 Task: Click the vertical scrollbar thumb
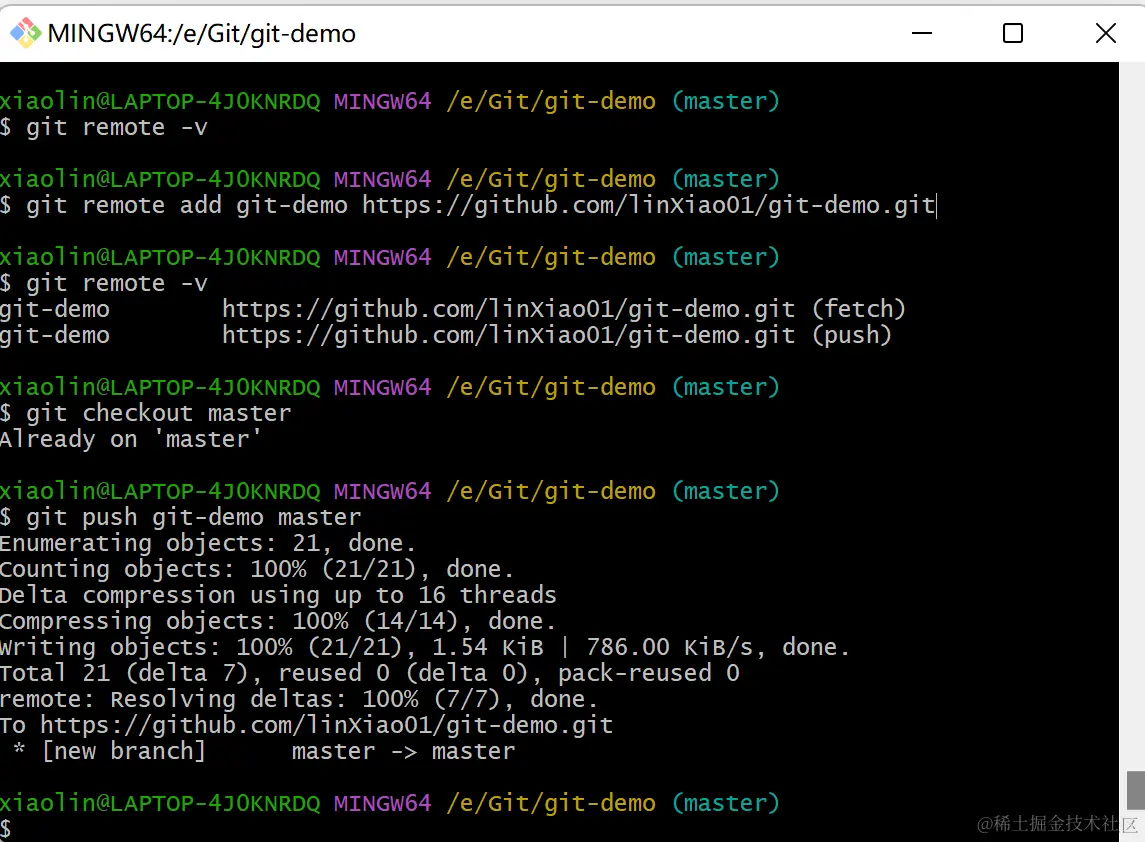(x=1136, y=789)
